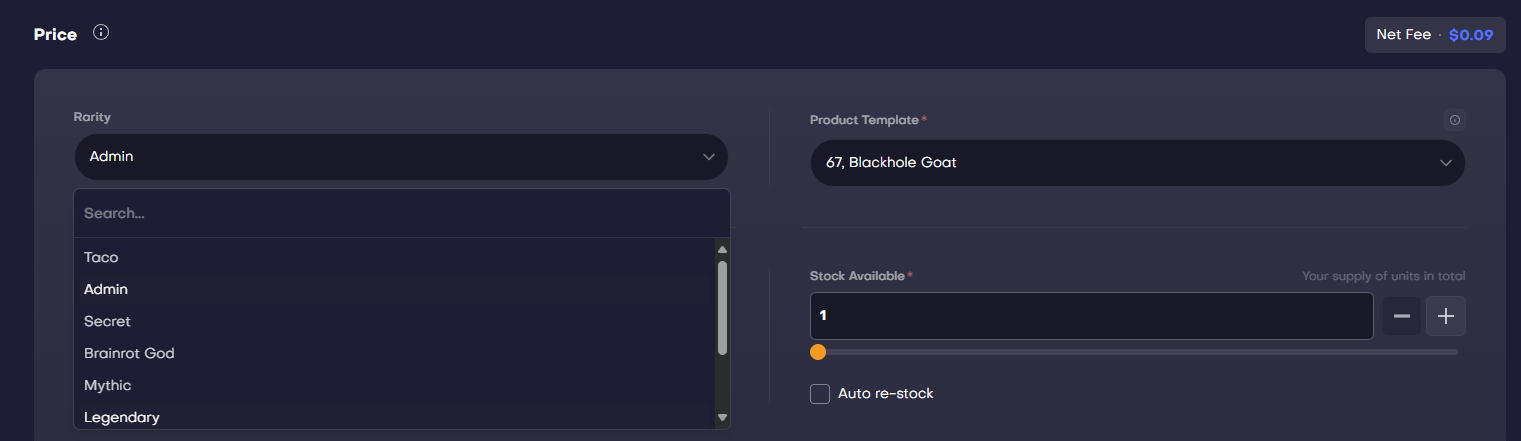Select Taco from the rarity list

click(101, 257)
